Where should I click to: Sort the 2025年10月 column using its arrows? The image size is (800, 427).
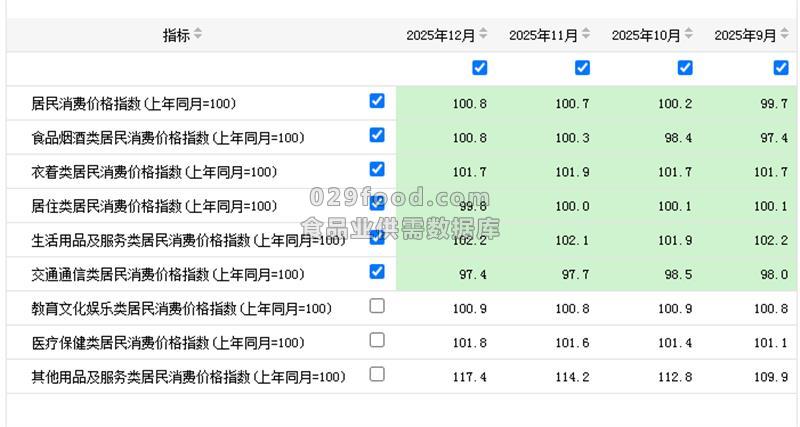689,35
